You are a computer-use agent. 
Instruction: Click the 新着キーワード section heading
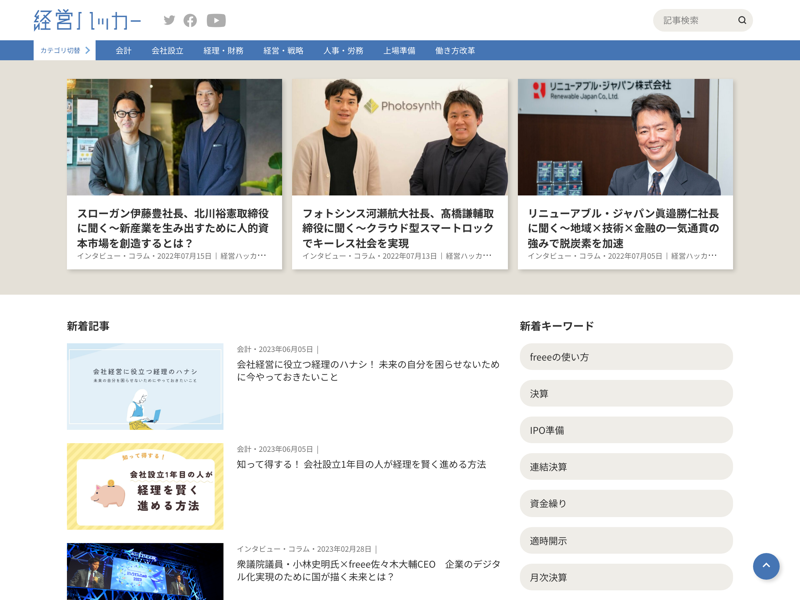(557, 326)
